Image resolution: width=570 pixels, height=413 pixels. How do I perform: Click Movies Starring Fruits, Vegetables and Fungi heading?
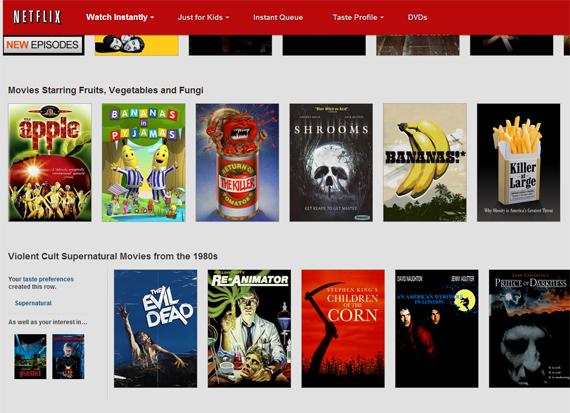point(106,90)
